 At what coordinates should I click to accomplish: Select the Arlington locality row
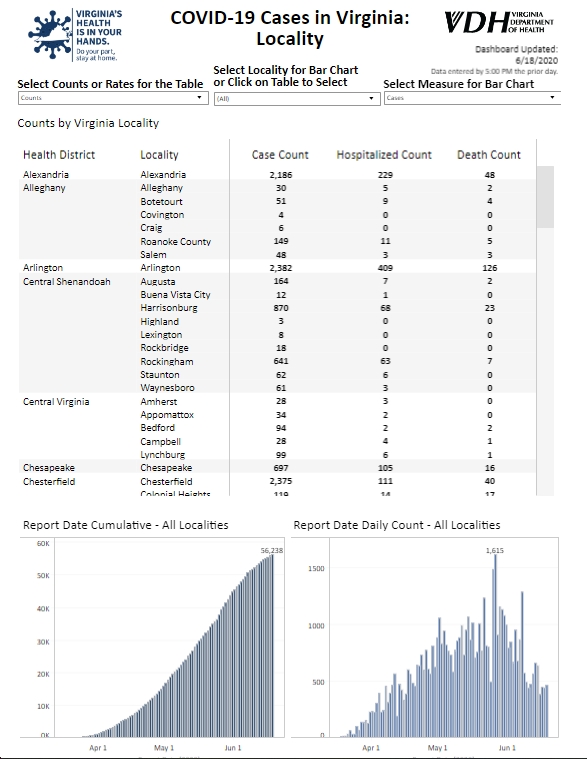click(277, 268)
